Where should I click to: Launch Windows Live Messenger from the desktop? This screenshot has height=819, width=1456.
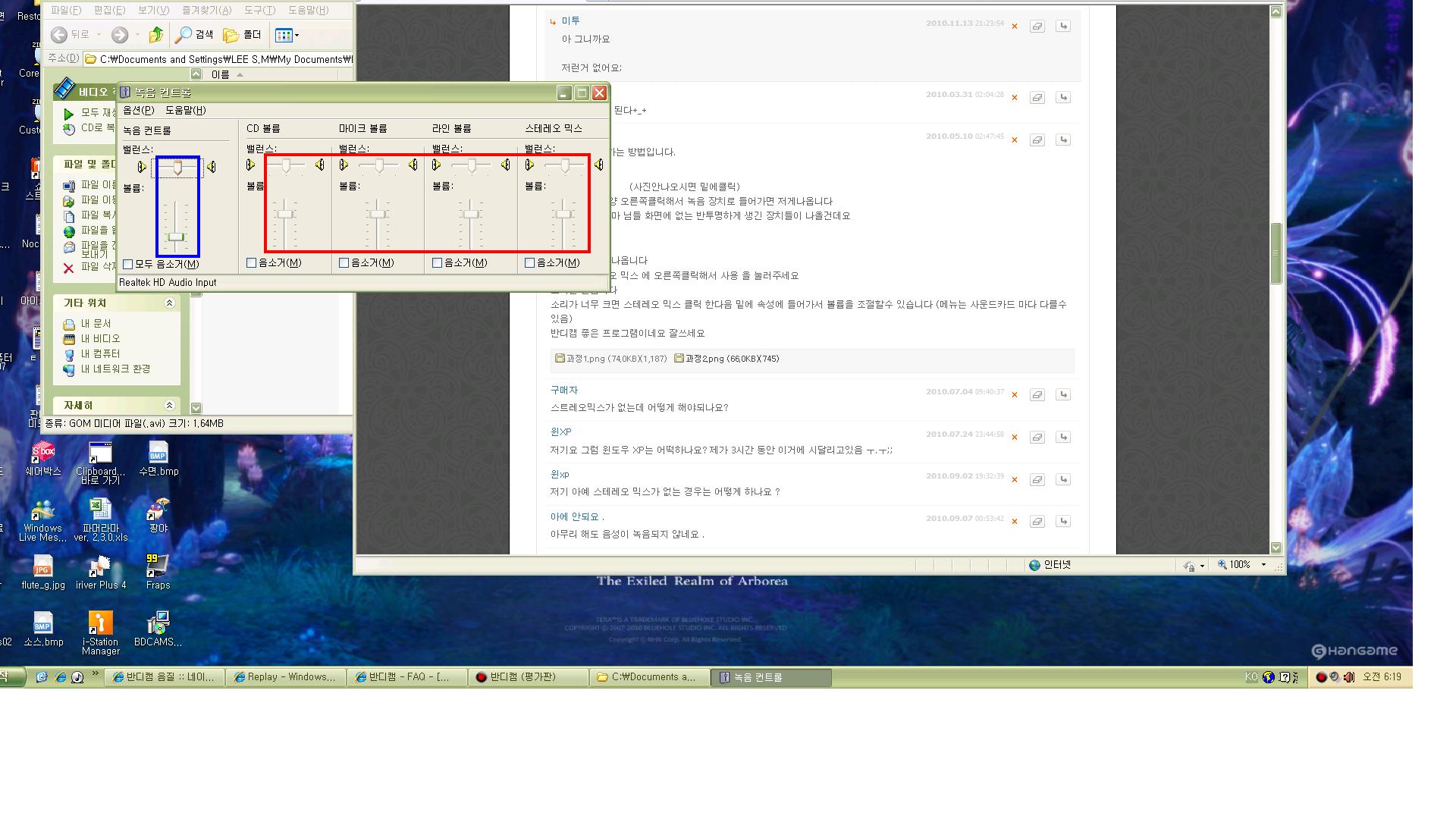tap(42, 520)
